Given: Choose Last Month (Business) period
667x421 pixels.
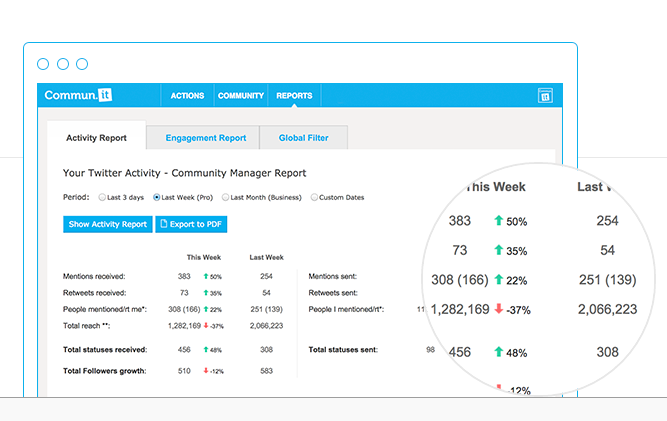Looking at the screenshot, I should pos(225,197).
